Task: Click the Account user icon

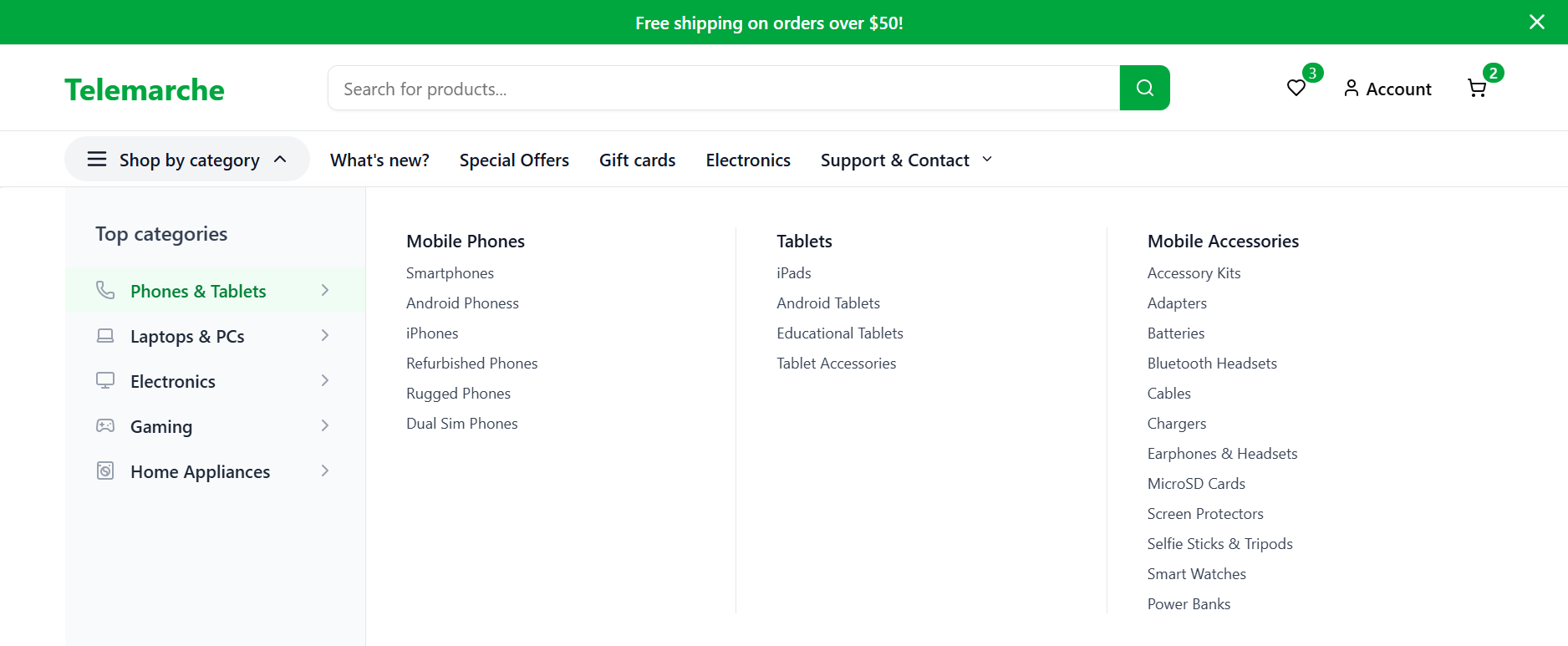Action: [x=1351, y=88]
